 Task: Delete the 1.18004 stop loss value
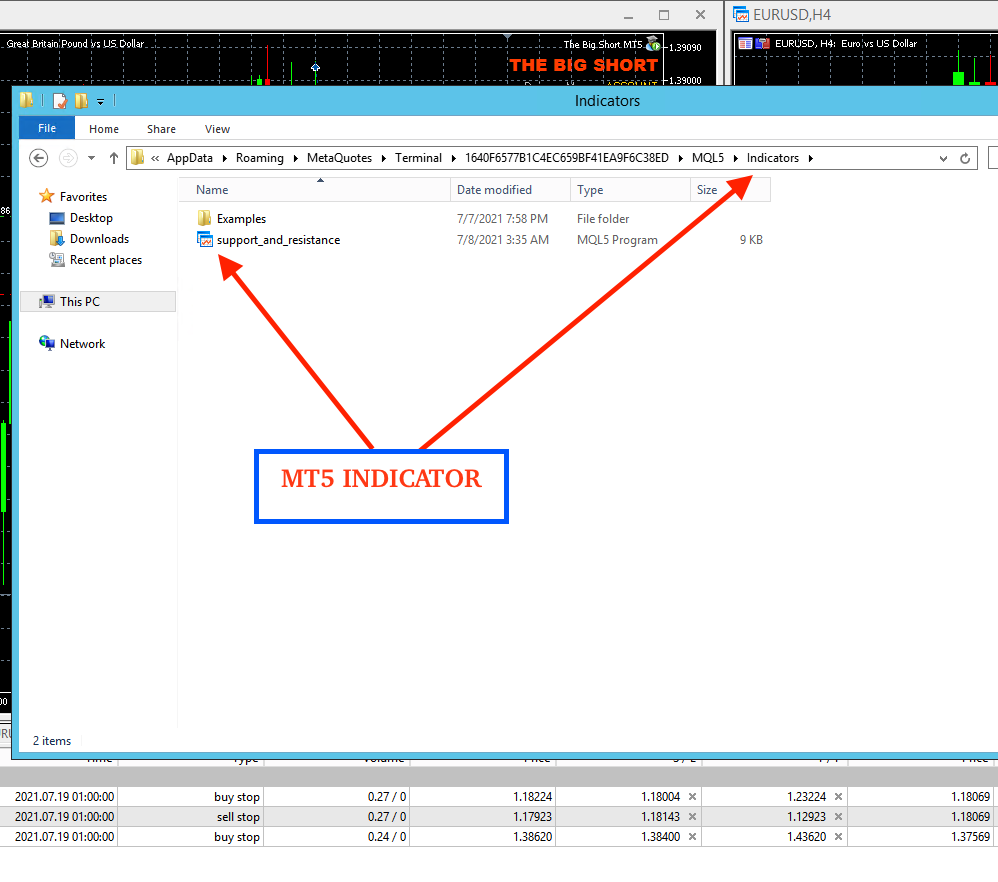pyautogui.click(x=692, y=797)
